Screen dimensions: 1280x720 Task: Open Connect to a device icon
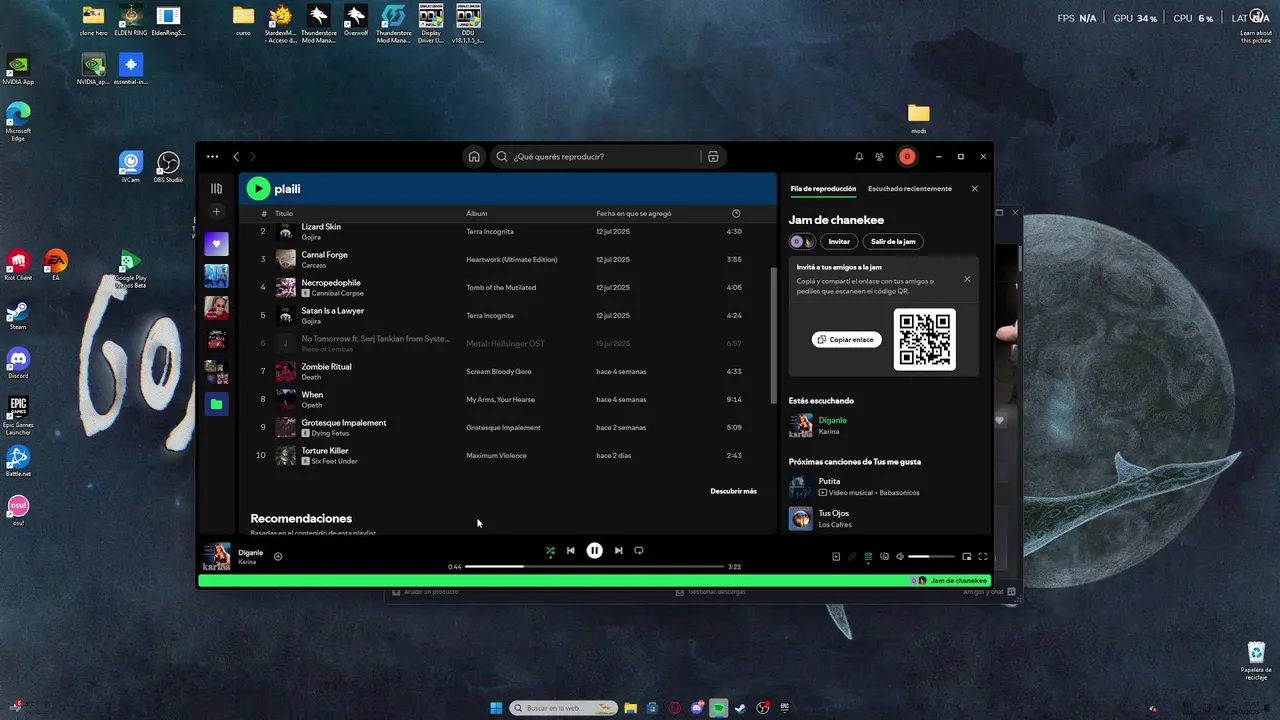tap(884, 557)
